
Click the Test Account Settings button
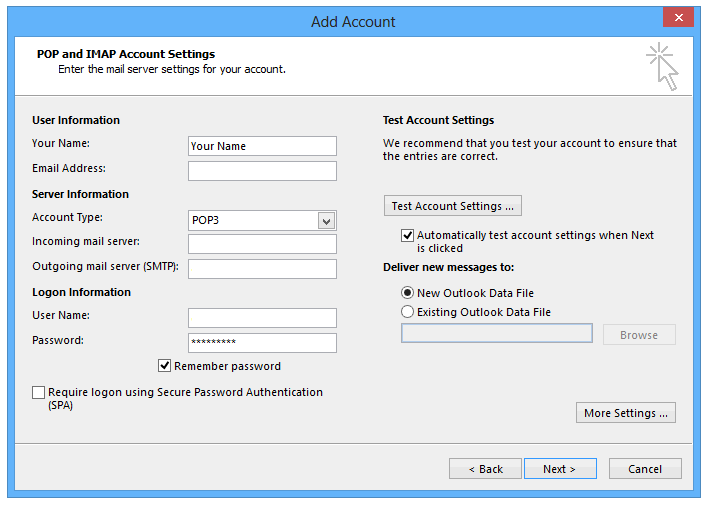(x=453, y=206)
